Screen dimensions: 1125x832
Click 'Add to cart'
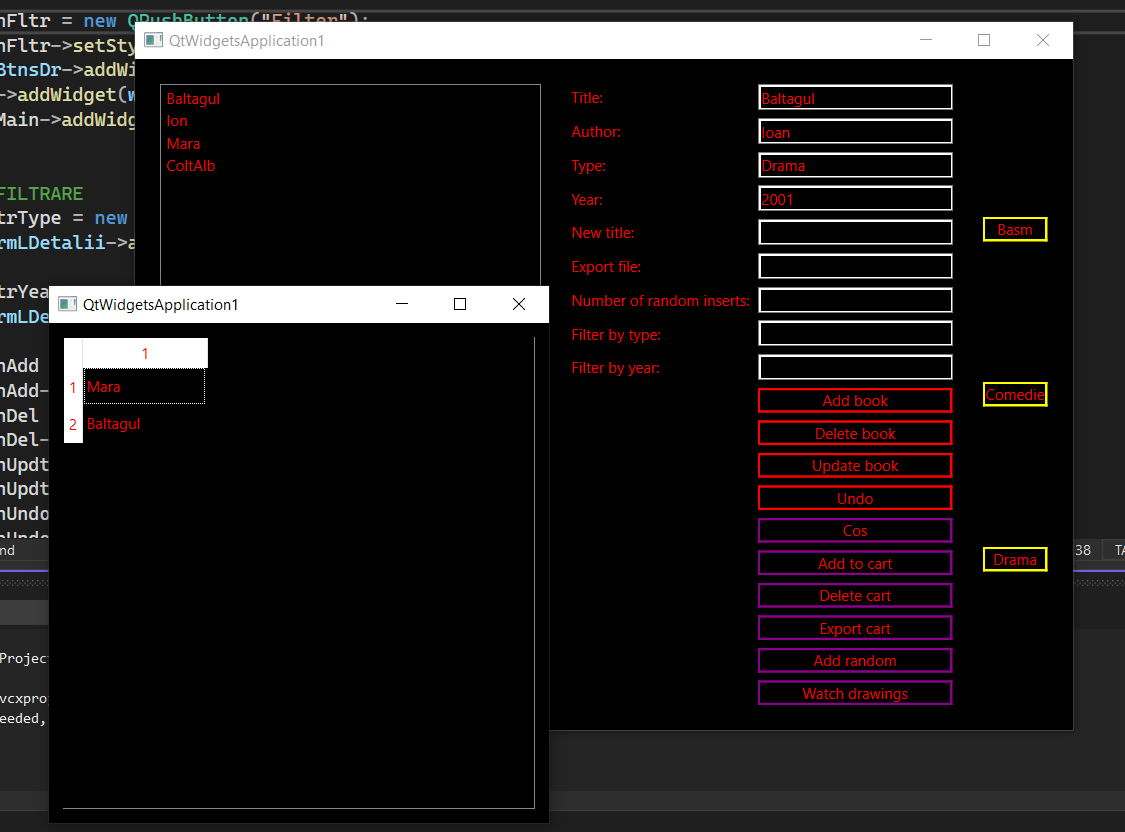(x=855, y=563)
